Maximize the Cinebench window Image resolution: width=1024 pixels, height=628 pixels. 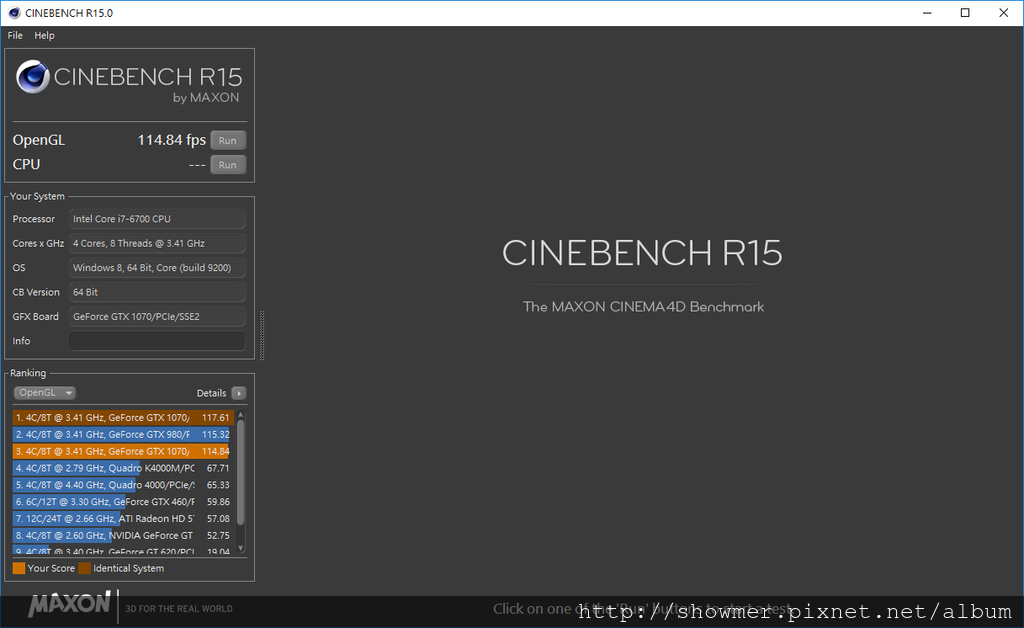point(965,13)
